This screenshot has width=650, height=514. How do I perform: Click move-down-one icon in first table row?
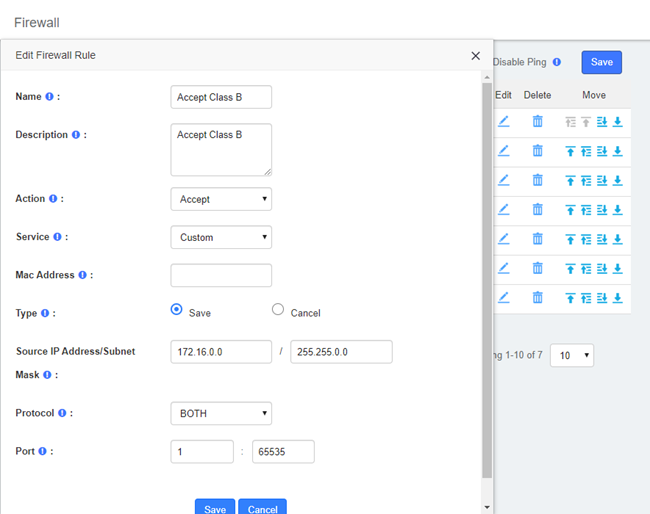click(602, 122)
